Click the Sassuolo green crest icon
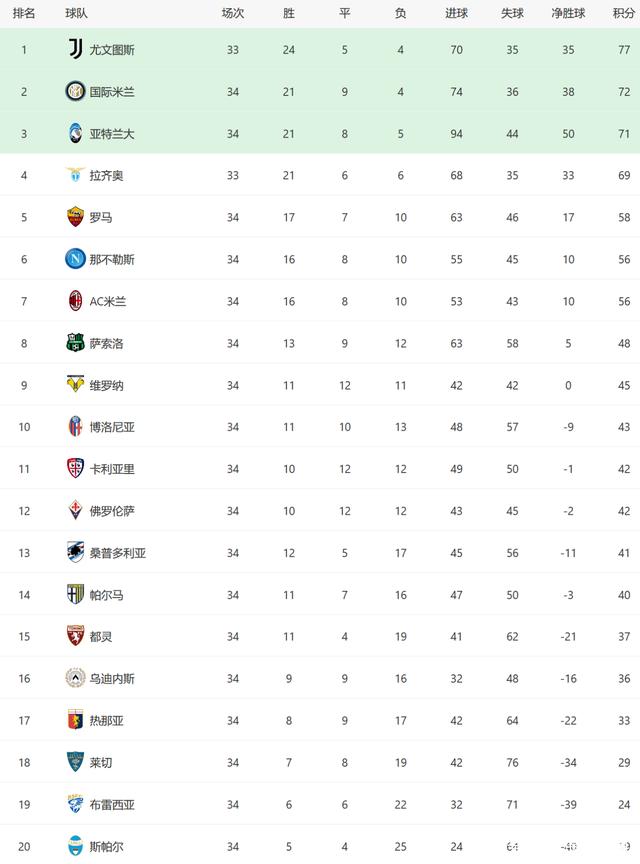This screenshot has height=864, width=640. point(76,343)
